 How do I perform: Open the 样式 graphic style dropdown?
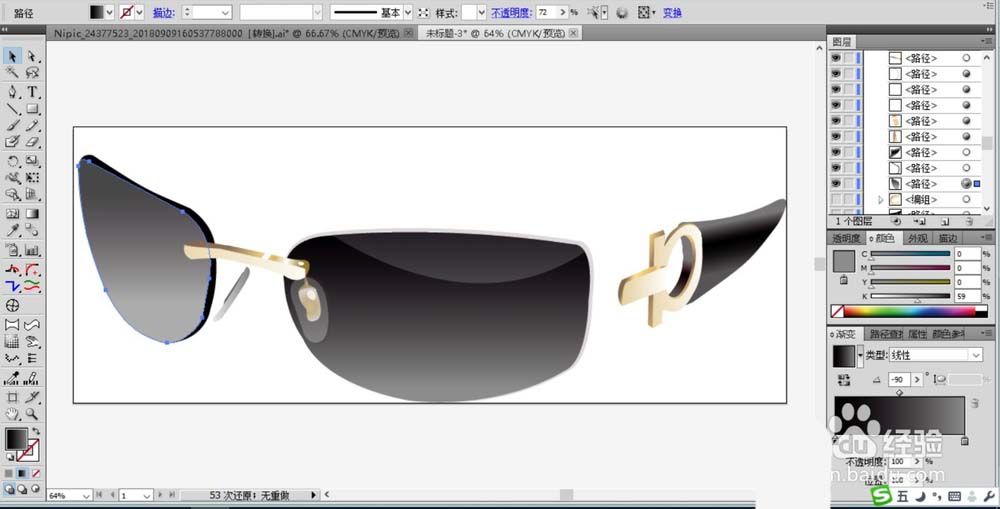(482, 12)
